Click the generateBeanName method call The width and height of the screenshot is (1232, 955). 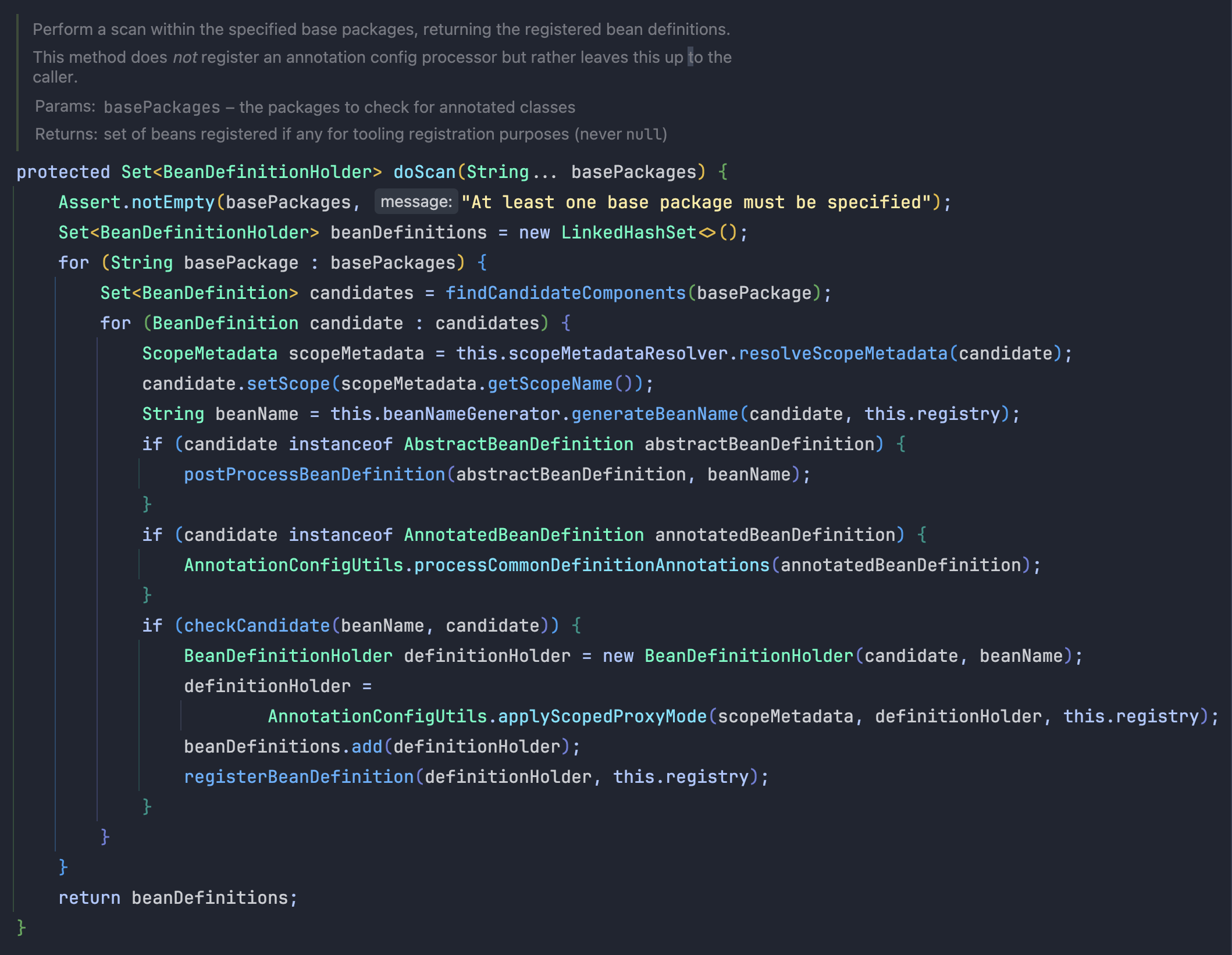654,414
